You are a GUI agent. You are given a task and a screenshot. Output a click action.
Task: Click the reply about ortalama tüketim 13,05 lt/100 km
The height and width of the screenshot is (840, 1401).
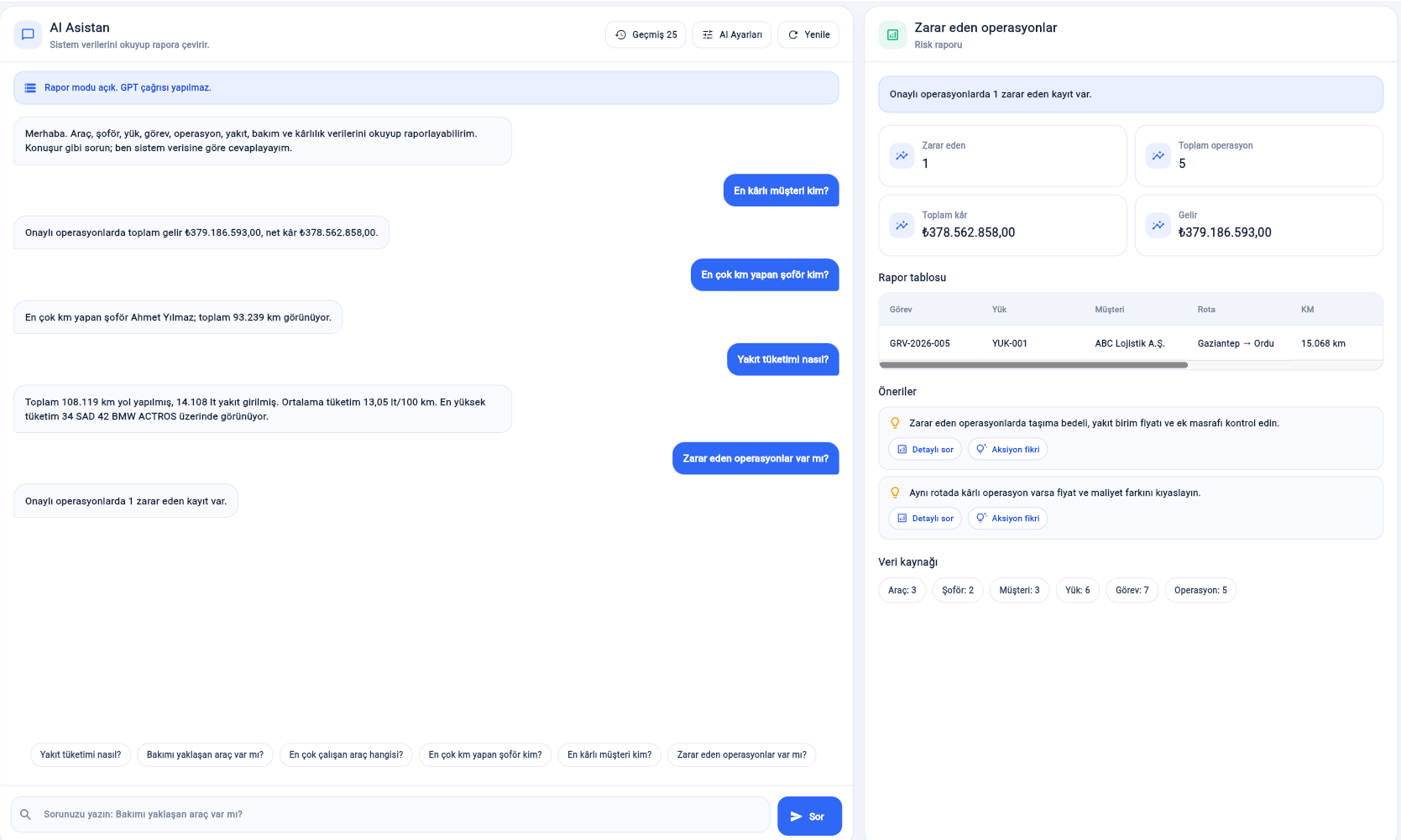click(x=263, y=409)
